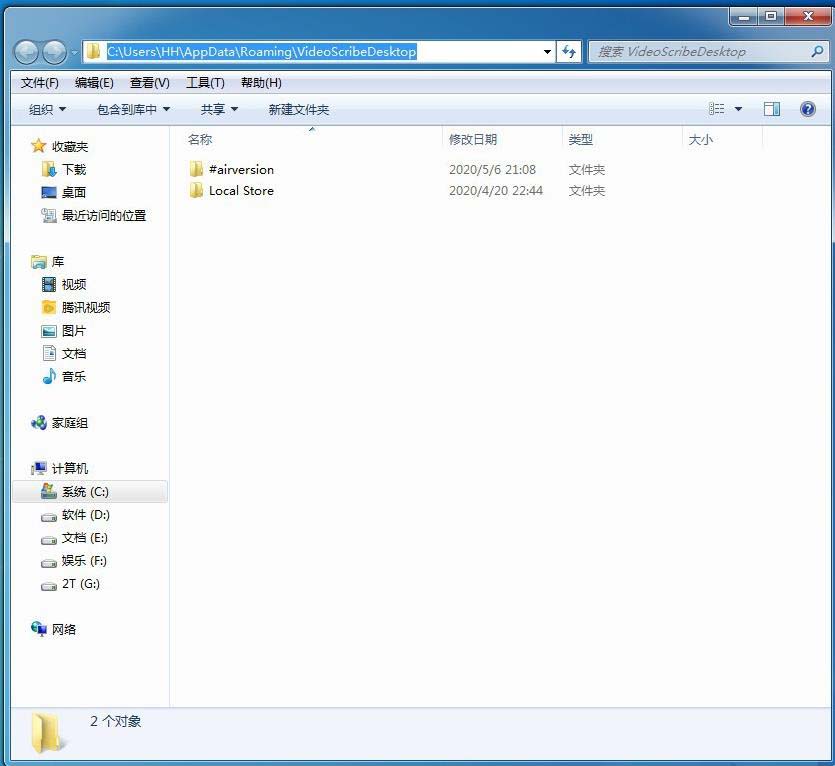Click the change view icon
The width and height of the screenshot is (835, 766).
pos(716,109)
